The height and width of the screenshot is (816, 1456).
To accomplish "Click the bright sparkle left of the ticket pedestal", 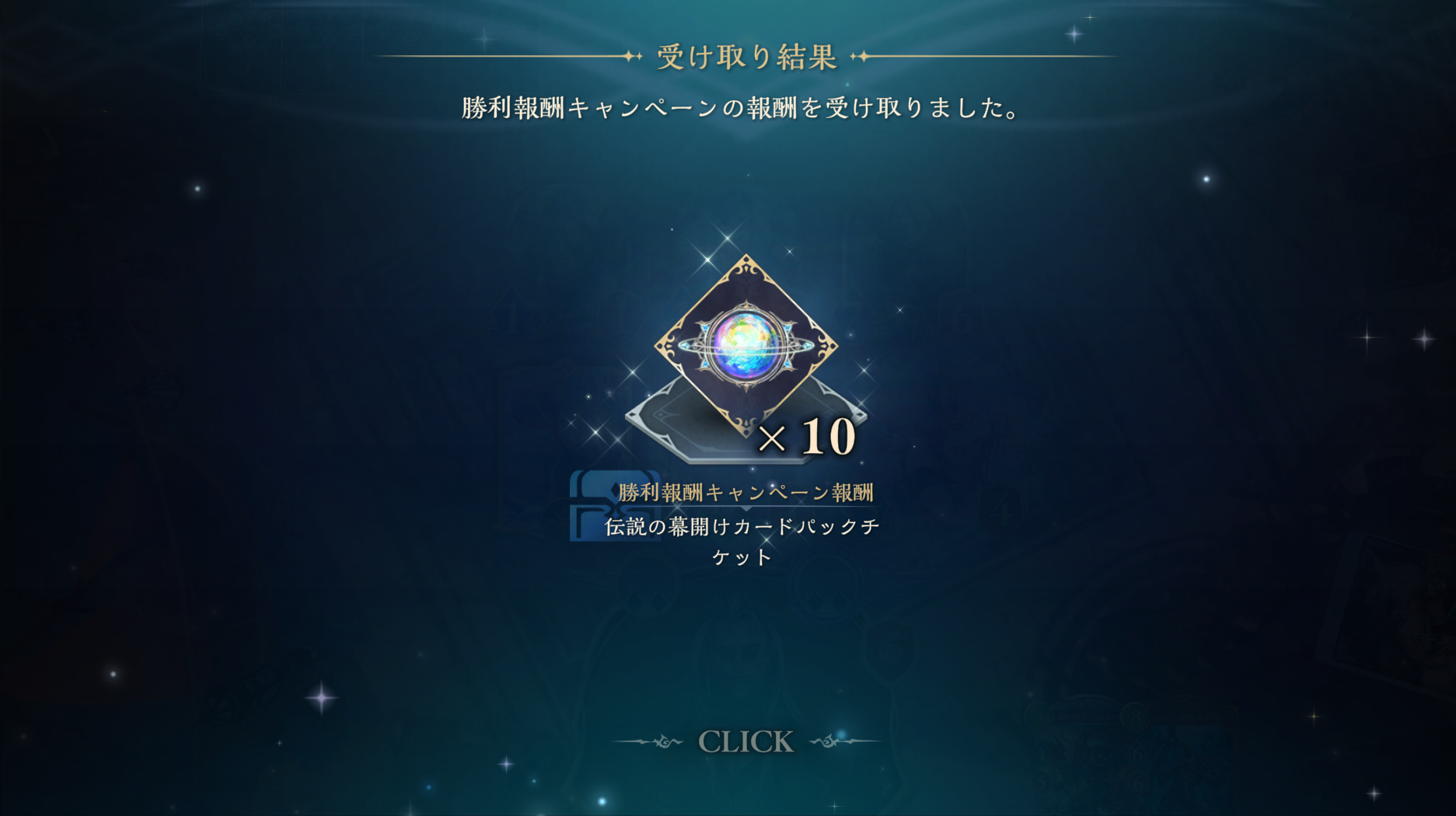I will click(595, 431).
